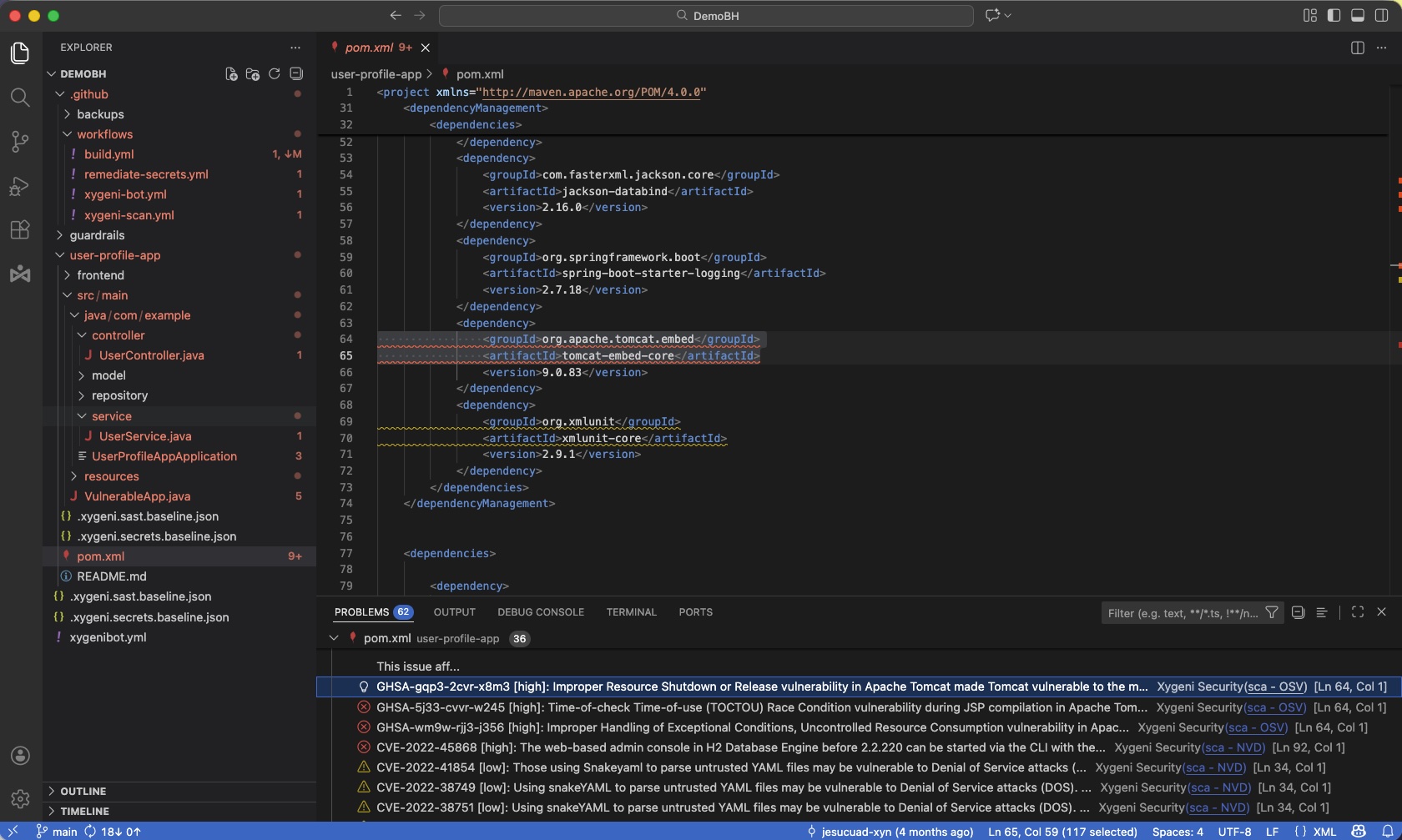Switch to the DEBUG CONSOLE tab

tap(541, 612)
